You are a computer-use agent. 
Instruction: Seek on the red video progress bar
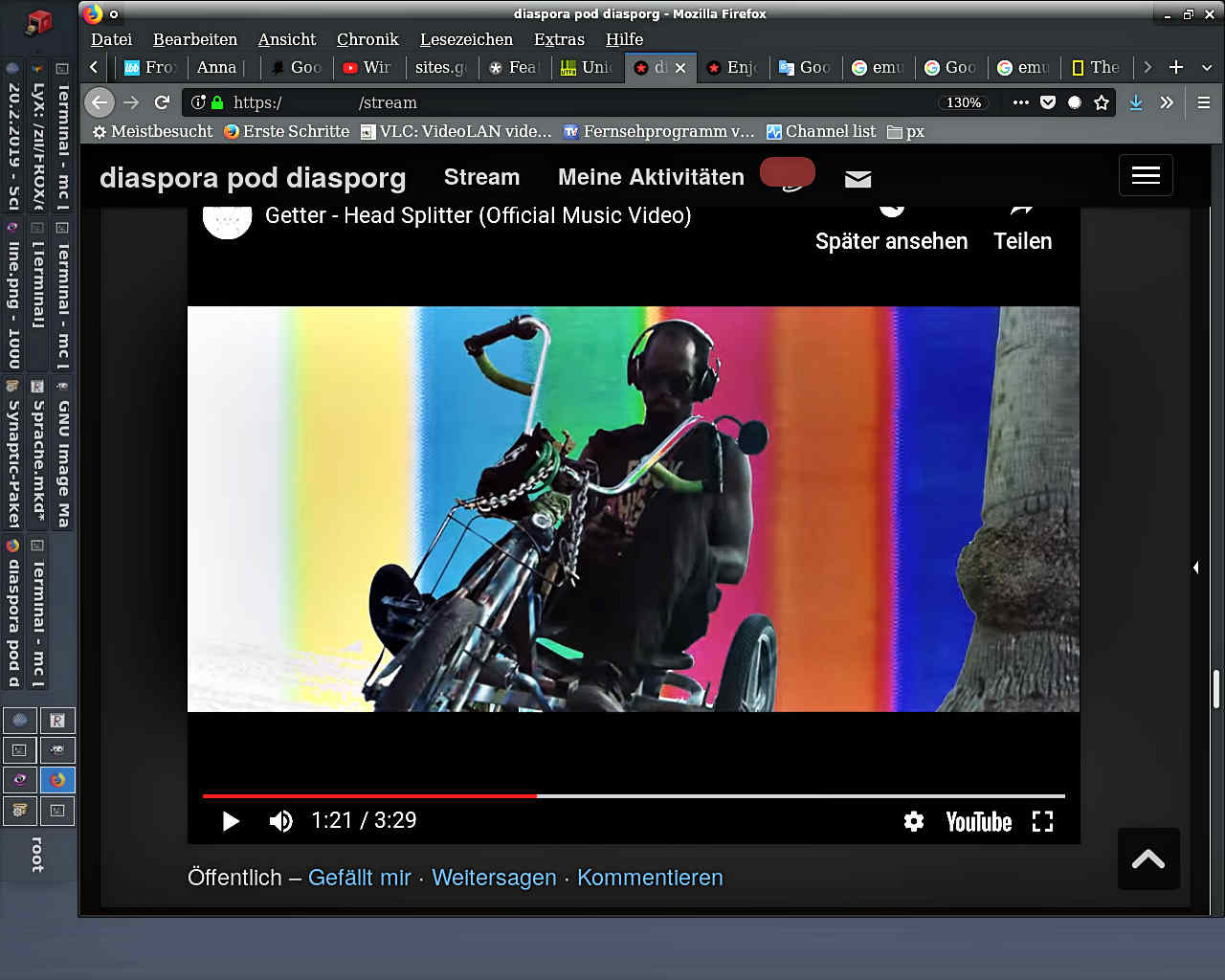coord(634,795)
